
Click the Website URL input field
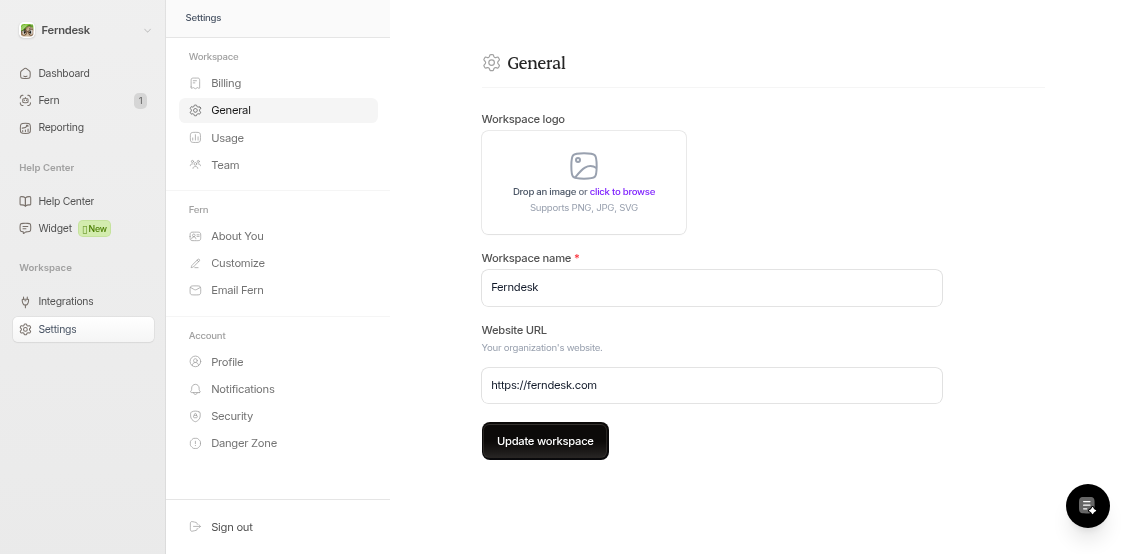point(711,385)
